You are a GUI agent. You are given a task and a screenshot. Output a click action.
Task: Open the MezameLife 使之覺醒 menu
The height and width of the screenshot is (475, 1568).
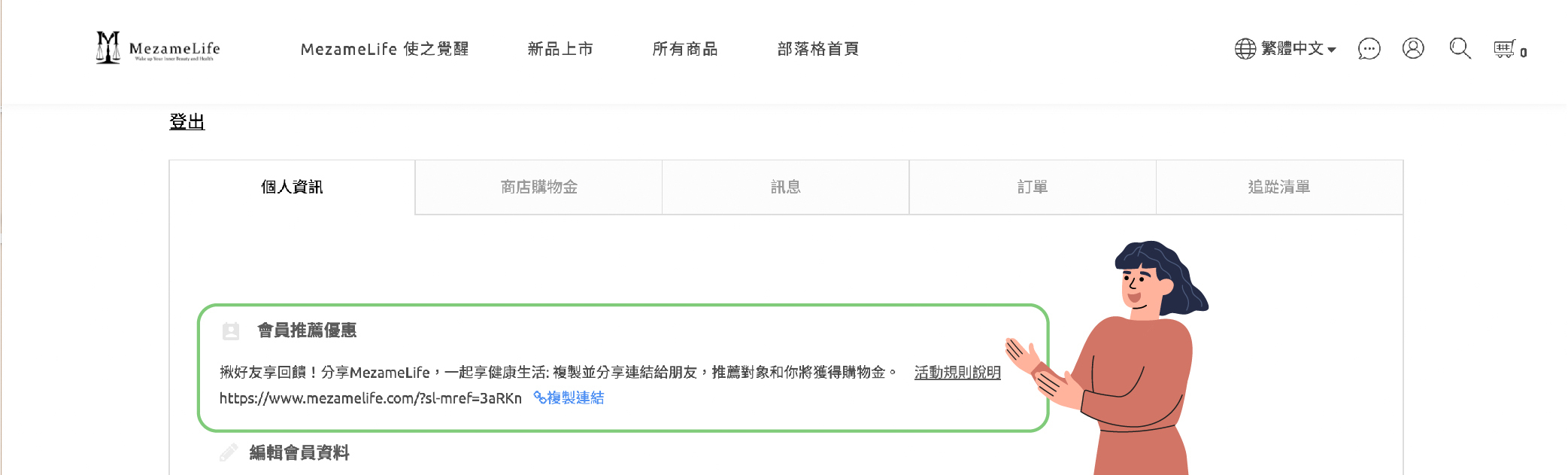pyautogui.click(x=384, y=49)
